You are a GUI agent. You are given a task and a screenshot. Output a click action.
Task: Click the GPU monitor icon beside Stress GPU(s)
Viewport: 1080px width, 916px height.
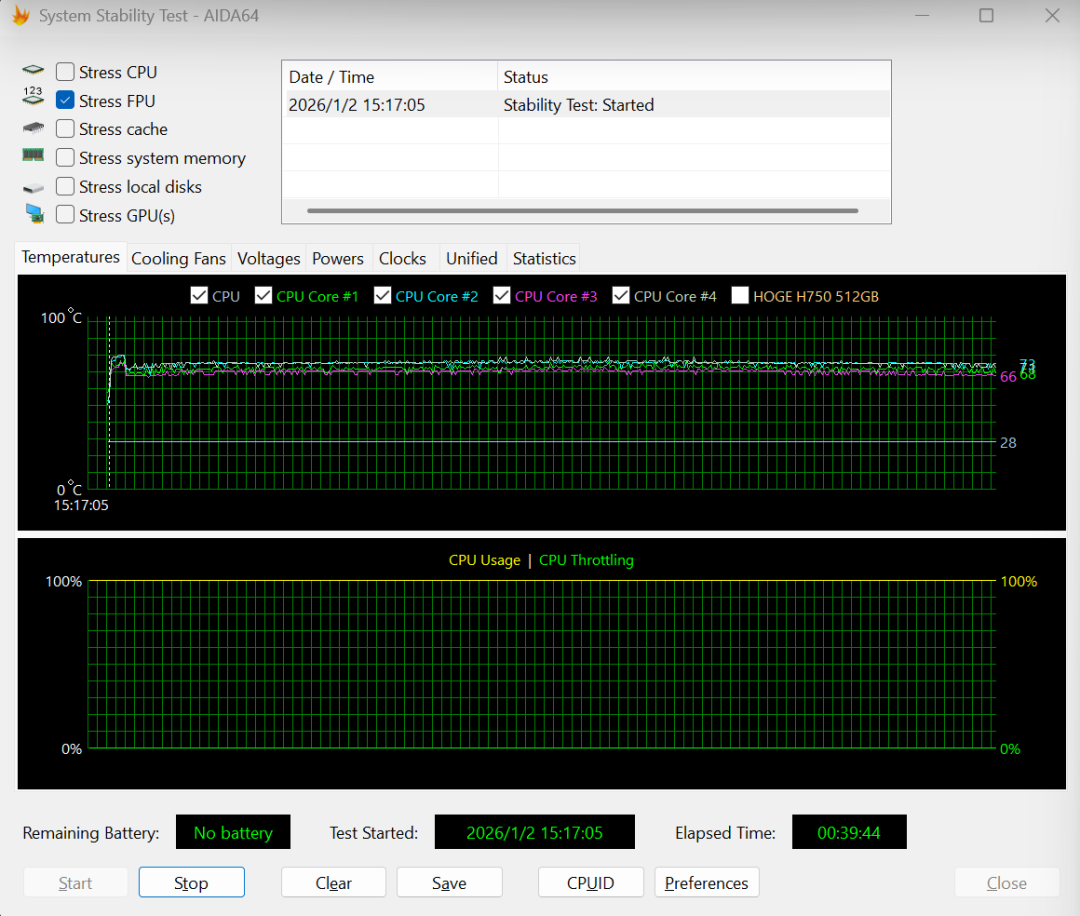(34, 214)
